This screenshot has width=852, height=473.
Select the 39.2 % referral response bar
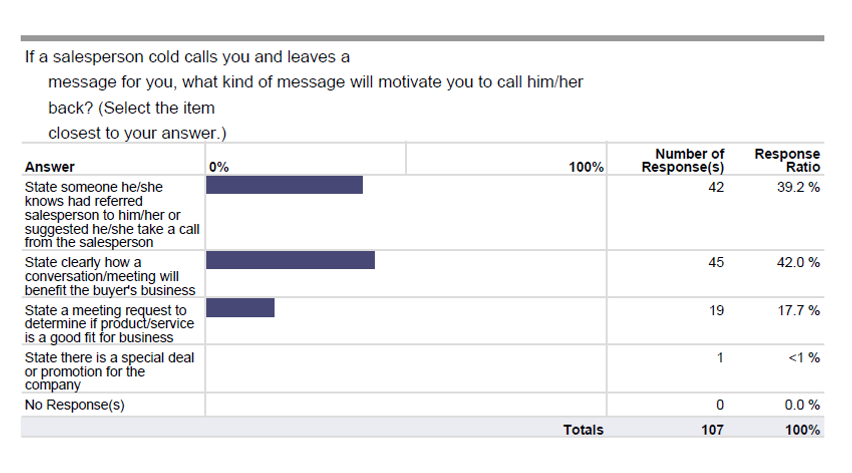(x=284, y=185)
